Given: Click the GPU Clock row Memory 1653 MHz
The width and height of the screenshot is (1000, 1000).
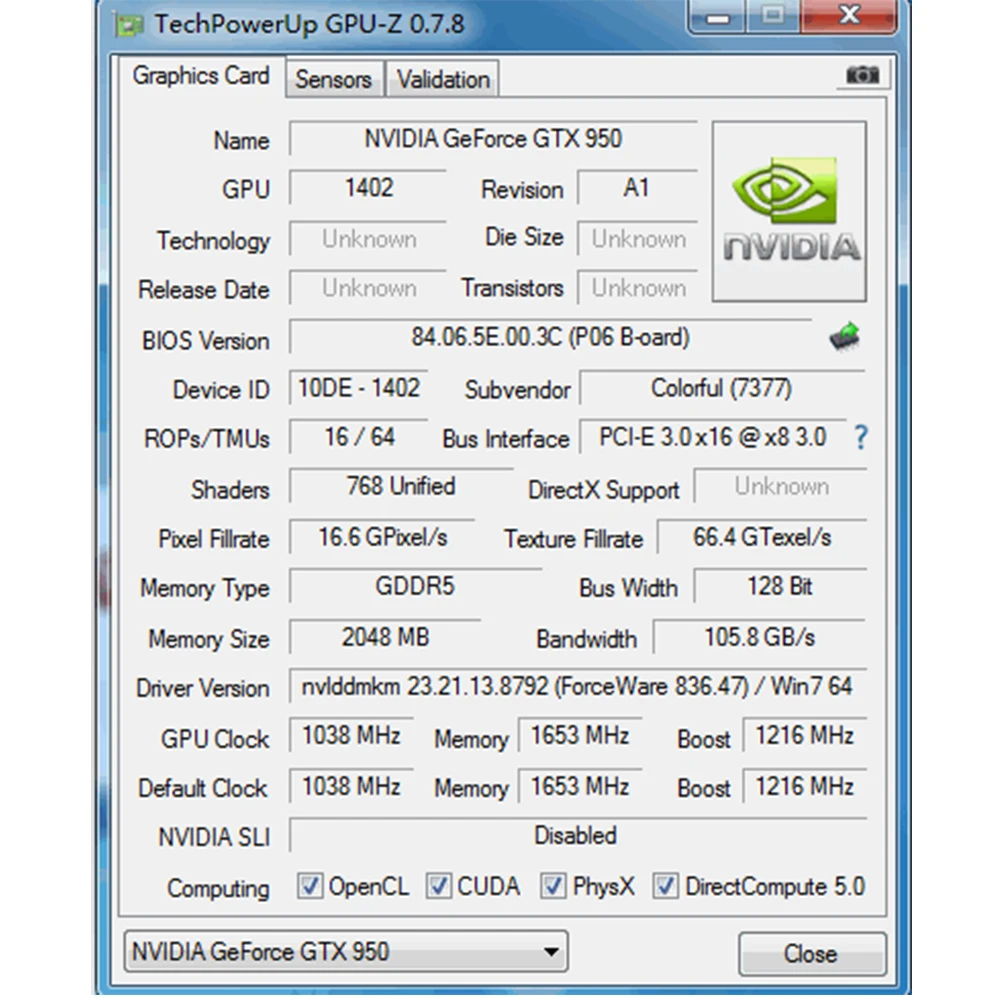Looking at the screenshot, I should pos(580,735).
